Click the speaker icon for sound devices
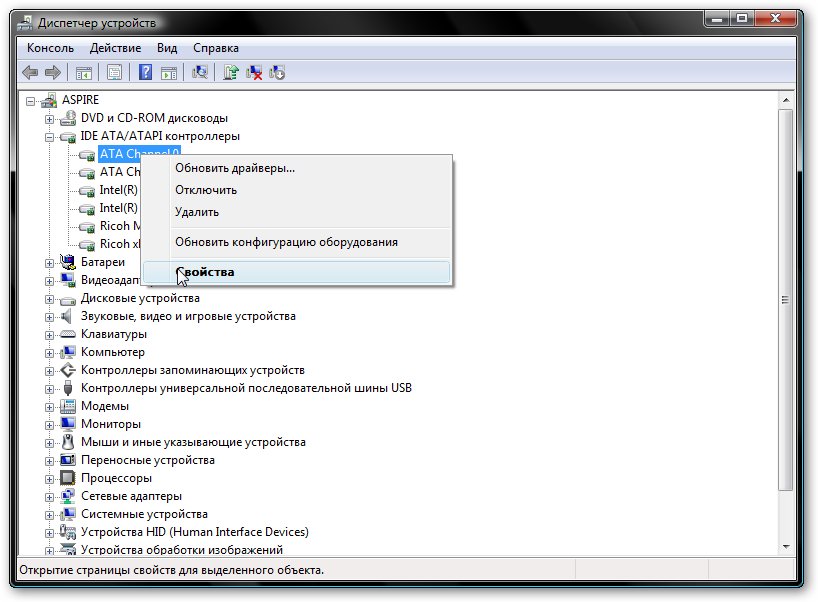This screenshot has height=602, width=818. point(66,316)
